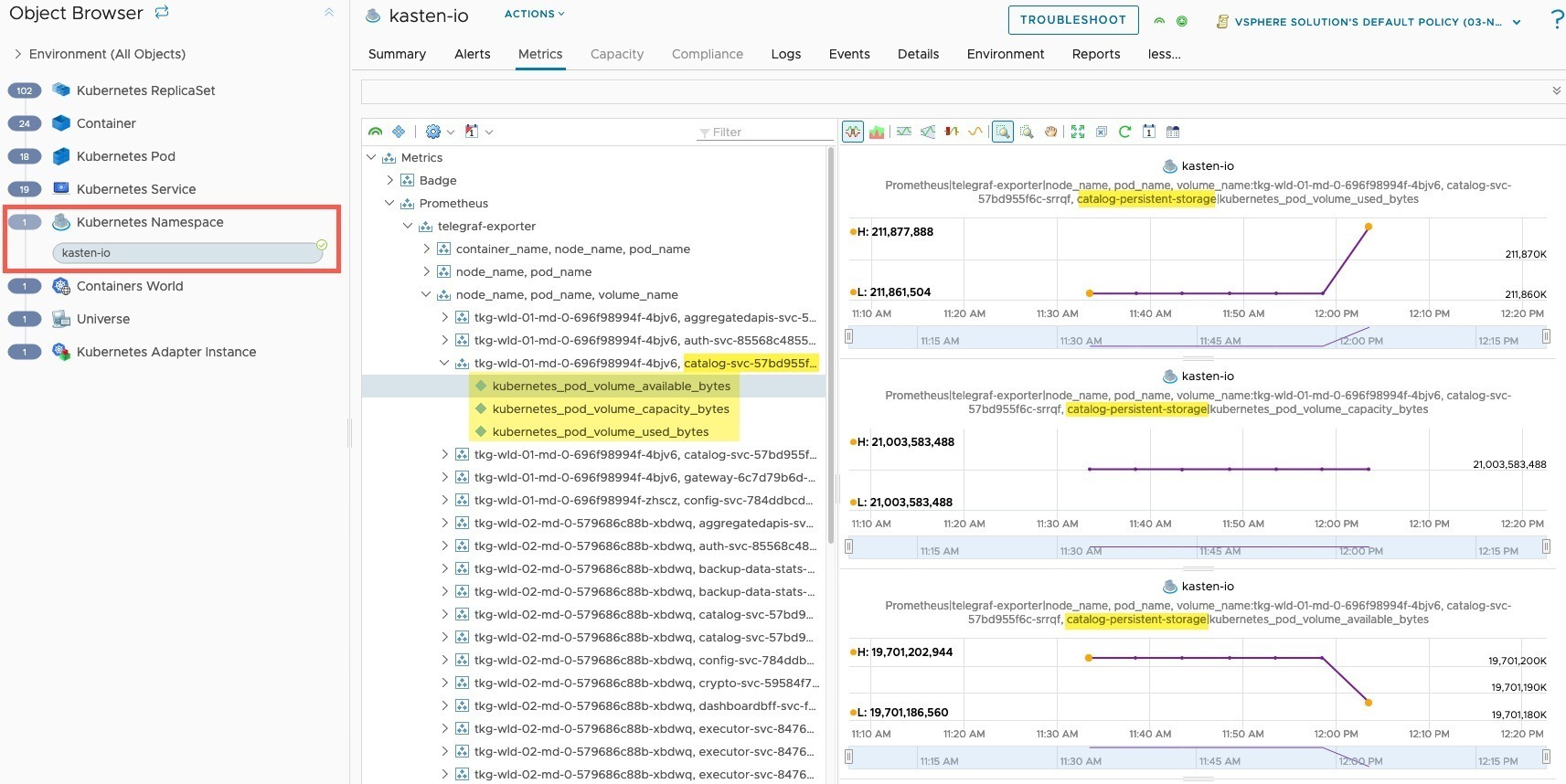
Task: Collapse the telegraf-exporter node
Action: point(409,226)
